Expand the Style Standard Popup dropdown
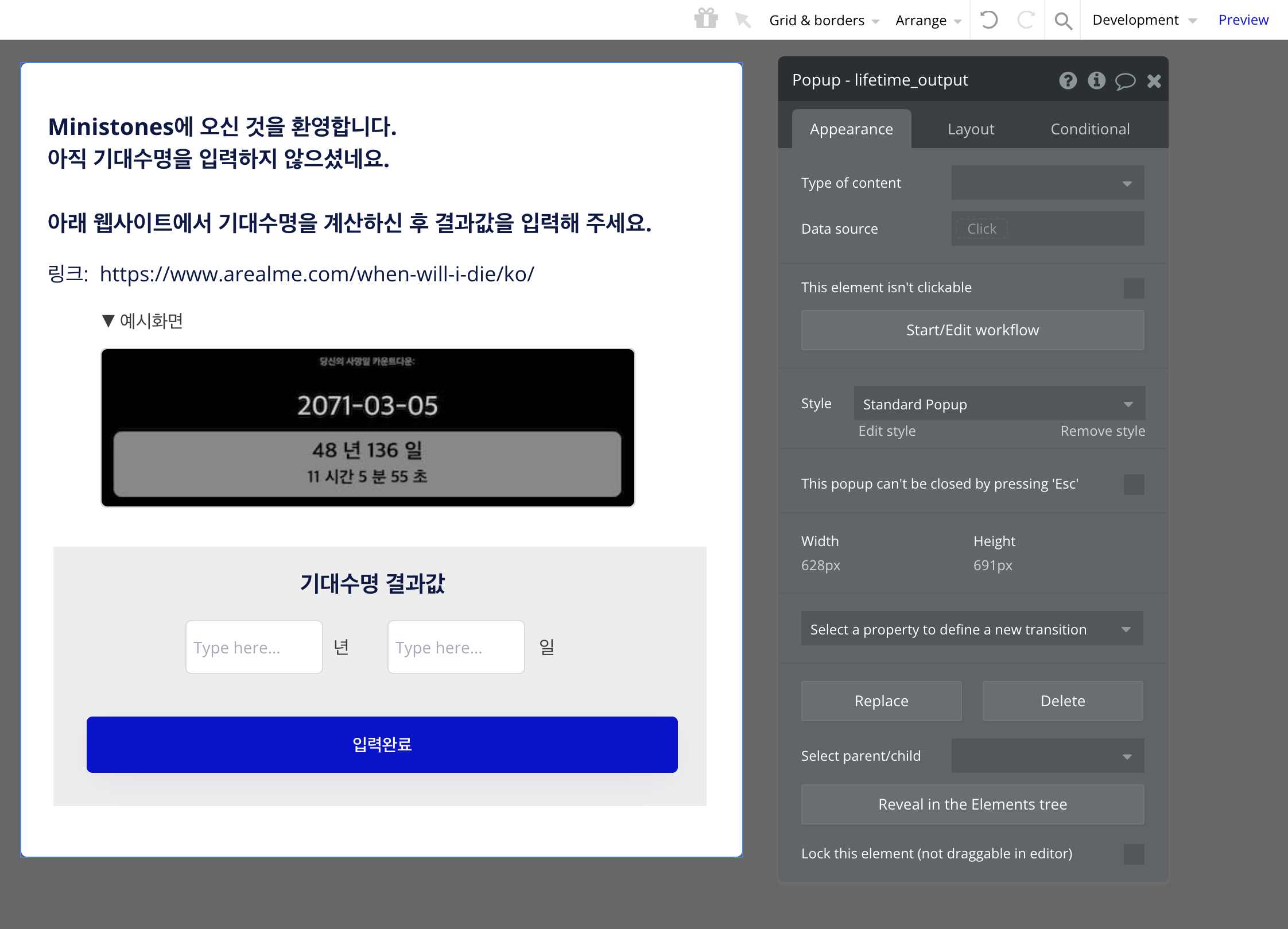The height and width of the screenshot is (929, 1288). [999, 404]
